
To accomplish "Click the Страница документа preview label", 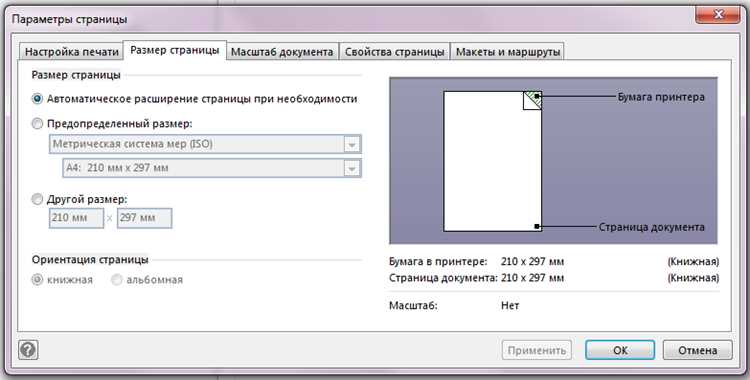I will (x=651, y=227).
